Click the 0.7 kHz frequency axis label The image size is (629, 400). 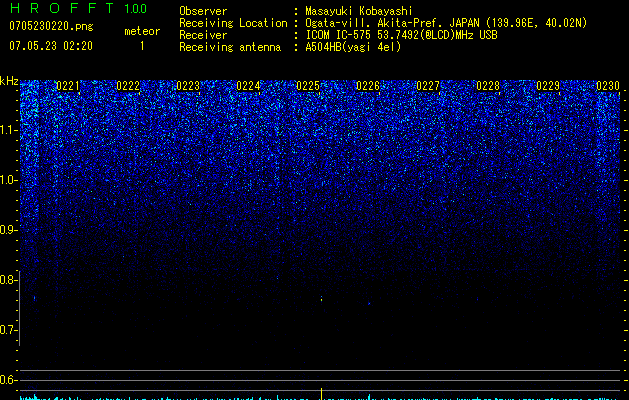pos(9,330)
